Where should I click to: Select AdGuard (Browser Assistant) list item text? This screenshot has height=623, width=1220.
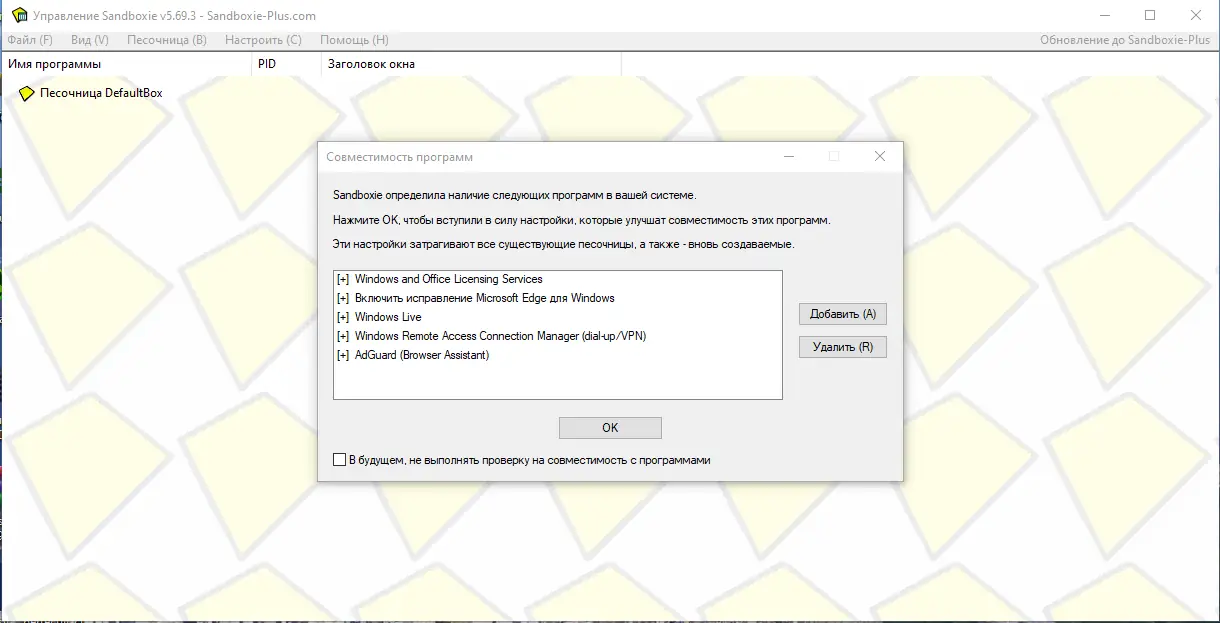click(422, 355)
